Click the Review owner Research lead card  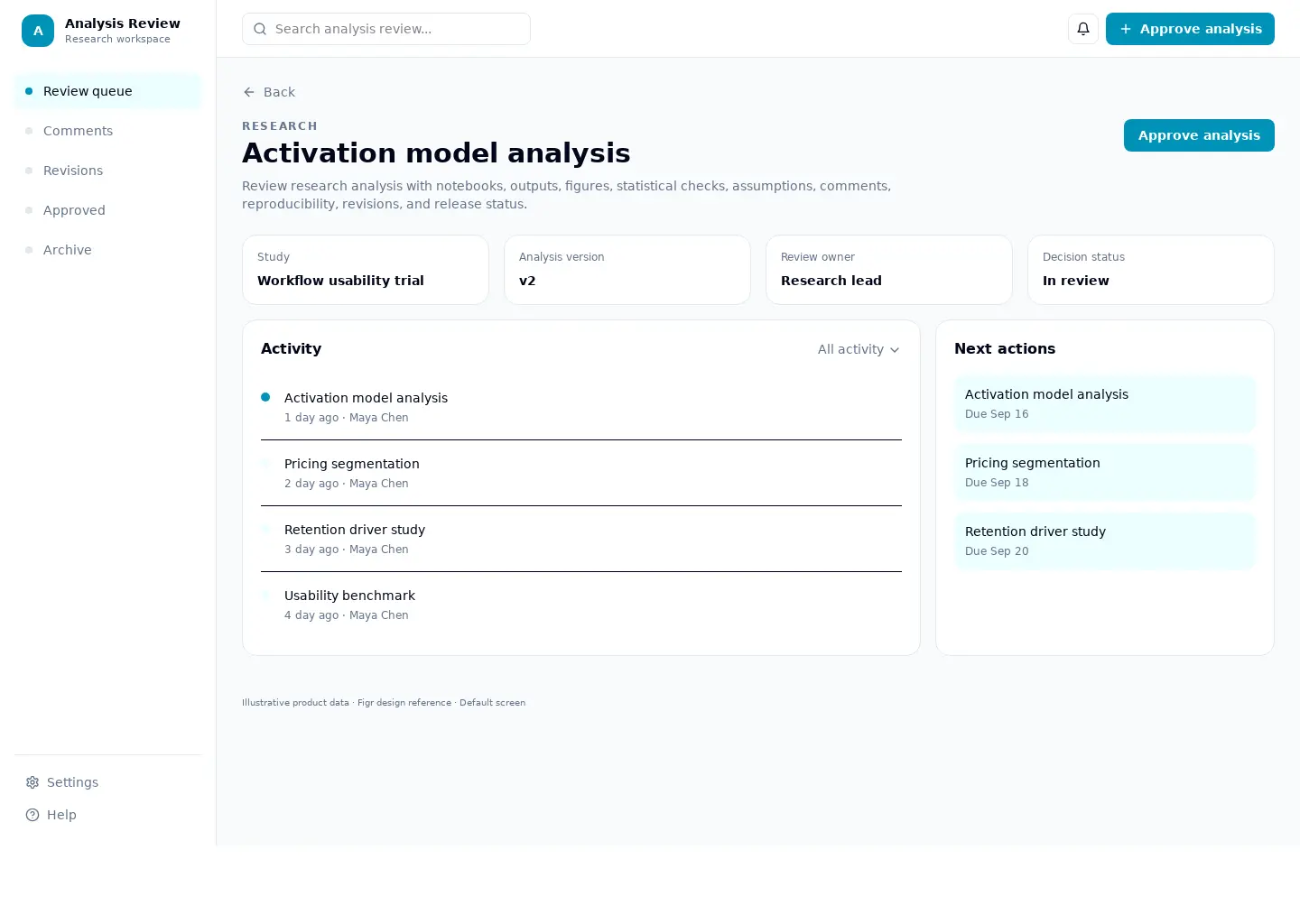click(889, 270)
